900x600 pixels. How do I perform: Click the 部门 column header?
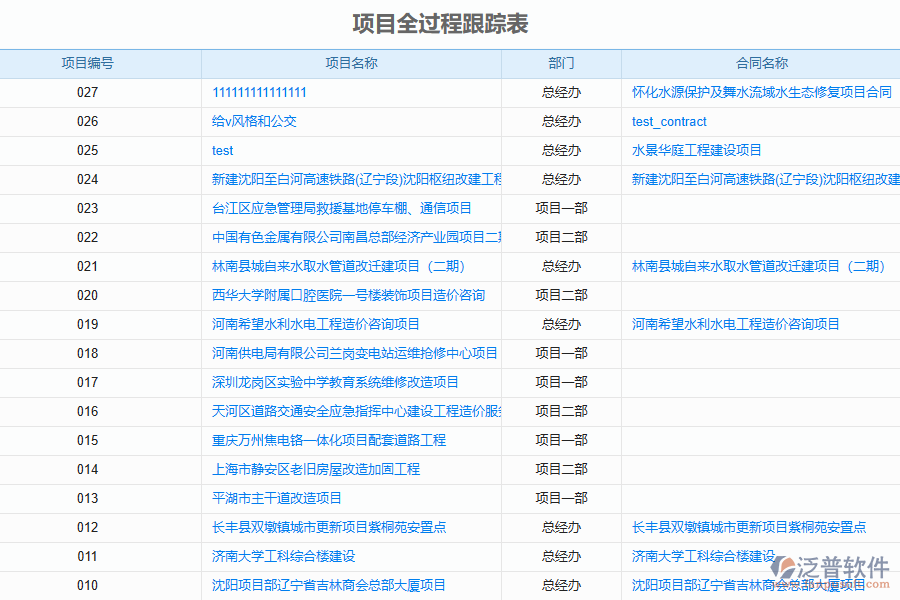click(x=560, y=62)
